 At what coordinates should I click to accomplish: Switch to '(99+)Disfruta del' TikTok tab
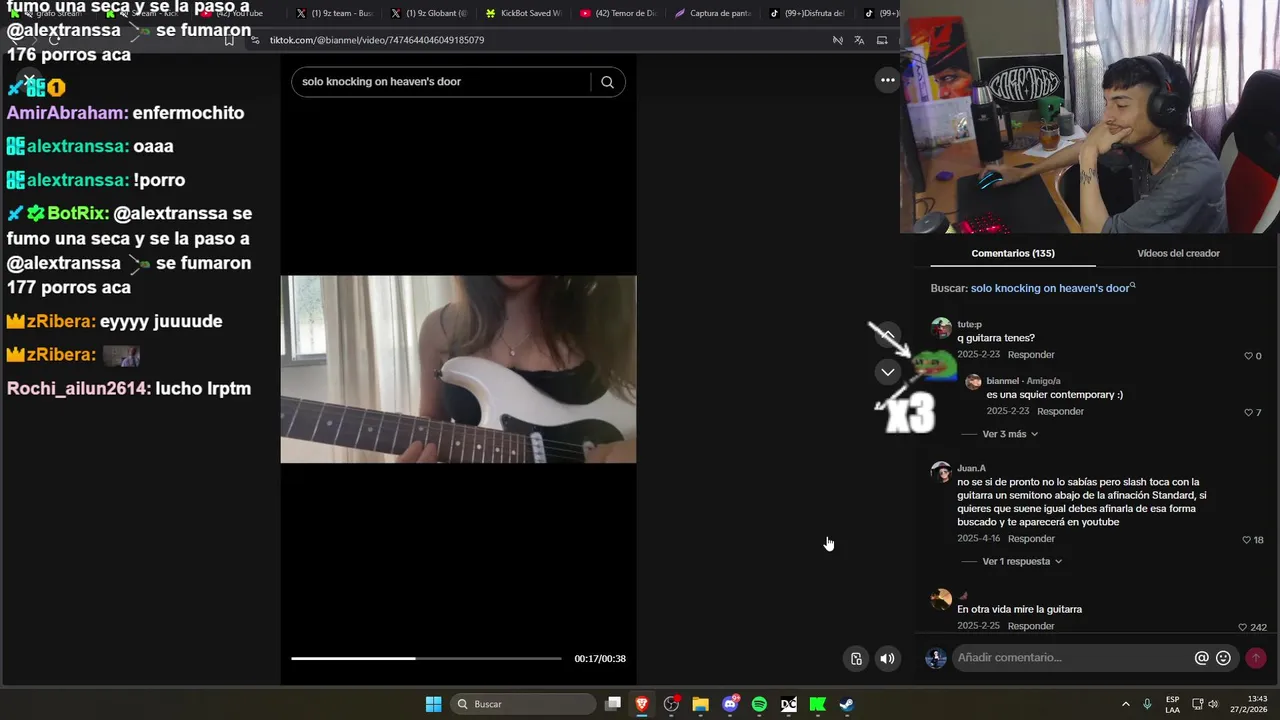tap(808, 13)
